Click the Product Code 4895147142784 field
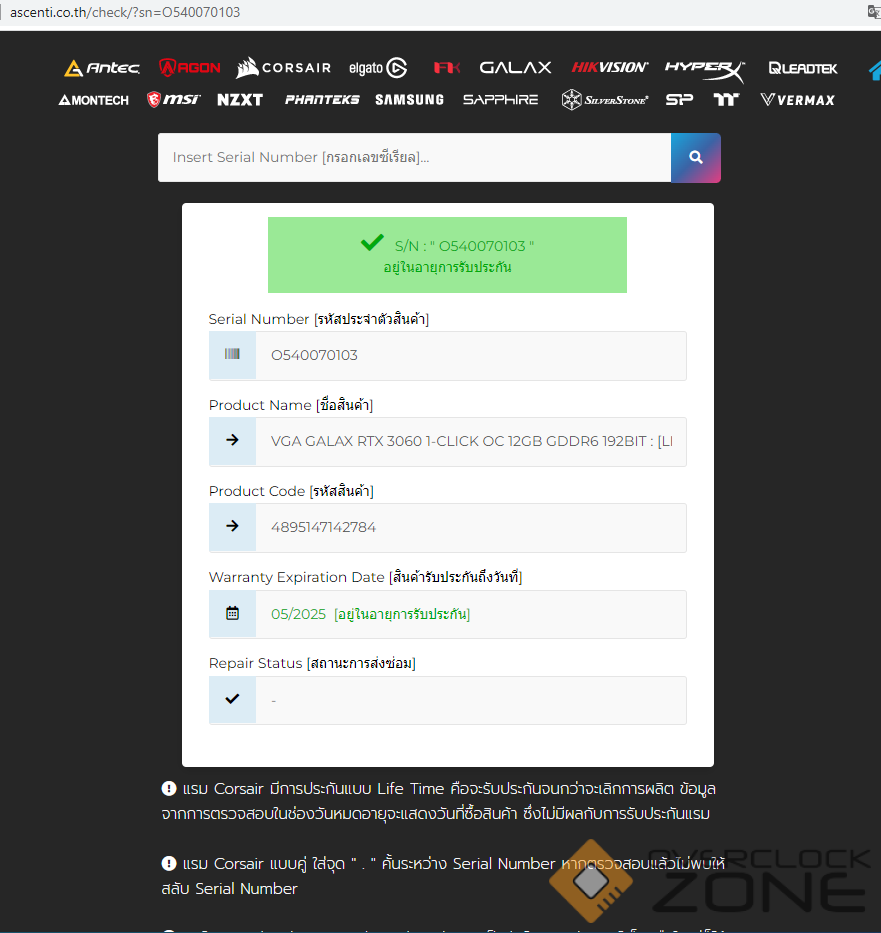Image resolution: width=881 pixels, height=933 pixels. click(471, 528)
